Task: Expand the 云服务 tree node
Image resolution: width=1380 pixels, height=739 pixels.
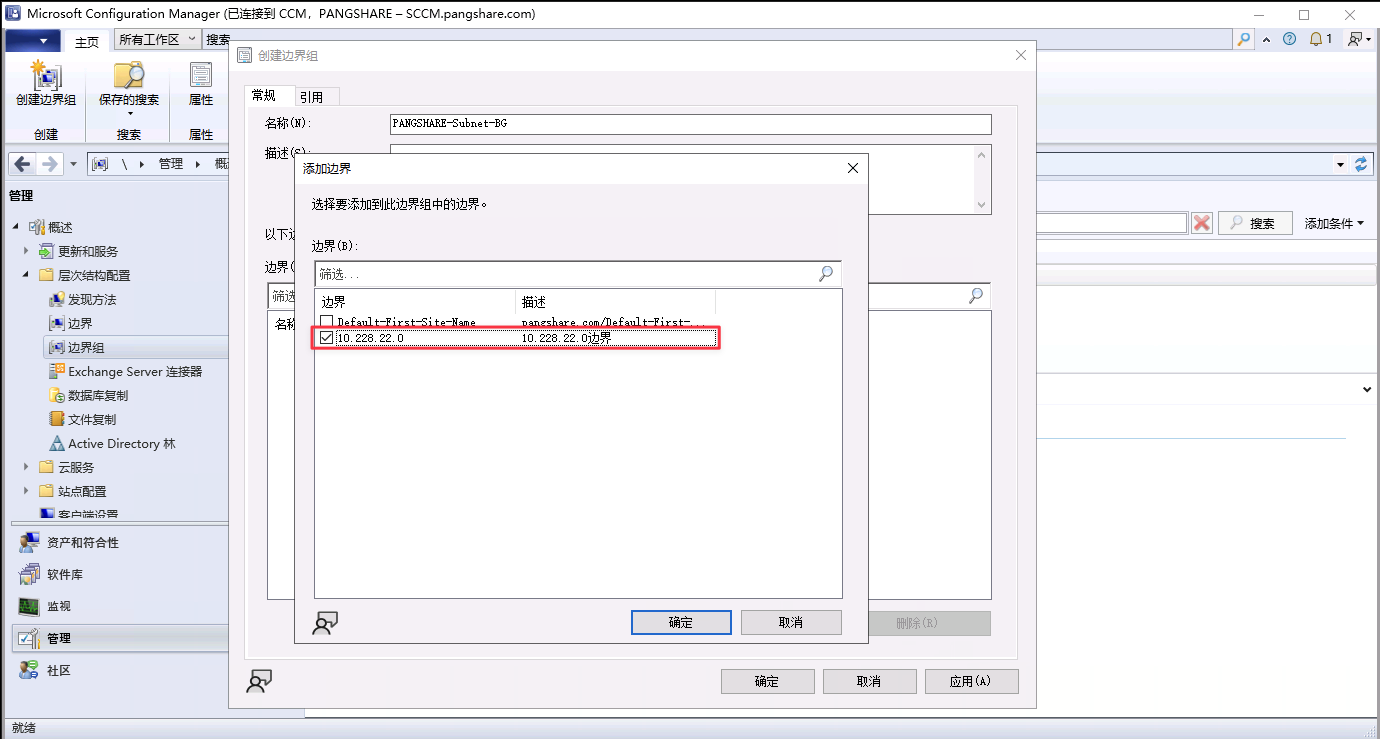Action: point(26,467)
